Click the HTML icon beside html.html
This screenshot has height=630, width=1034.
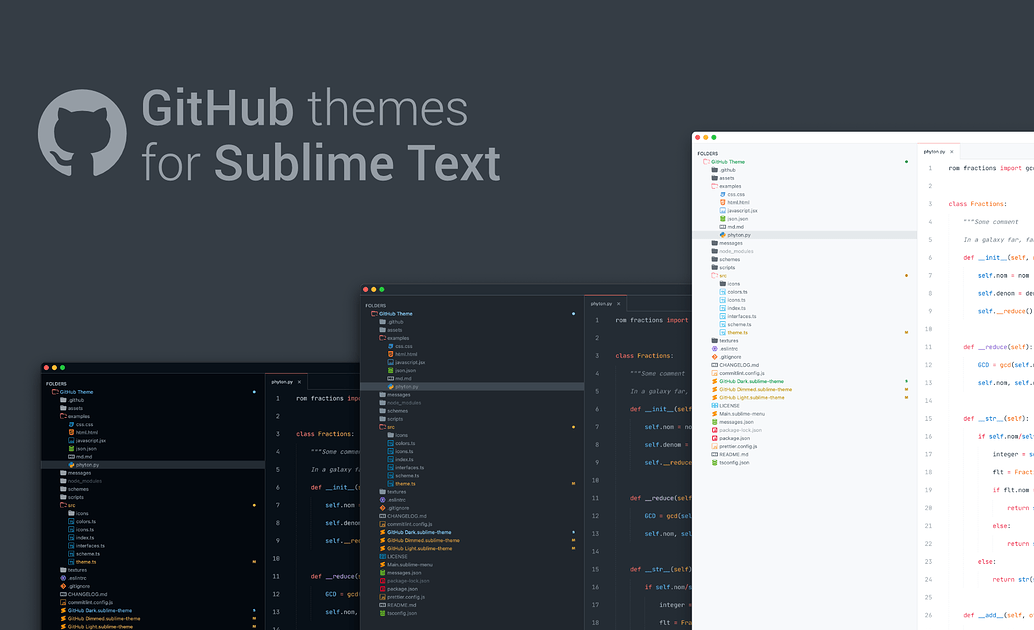click(x=722, y=202)
